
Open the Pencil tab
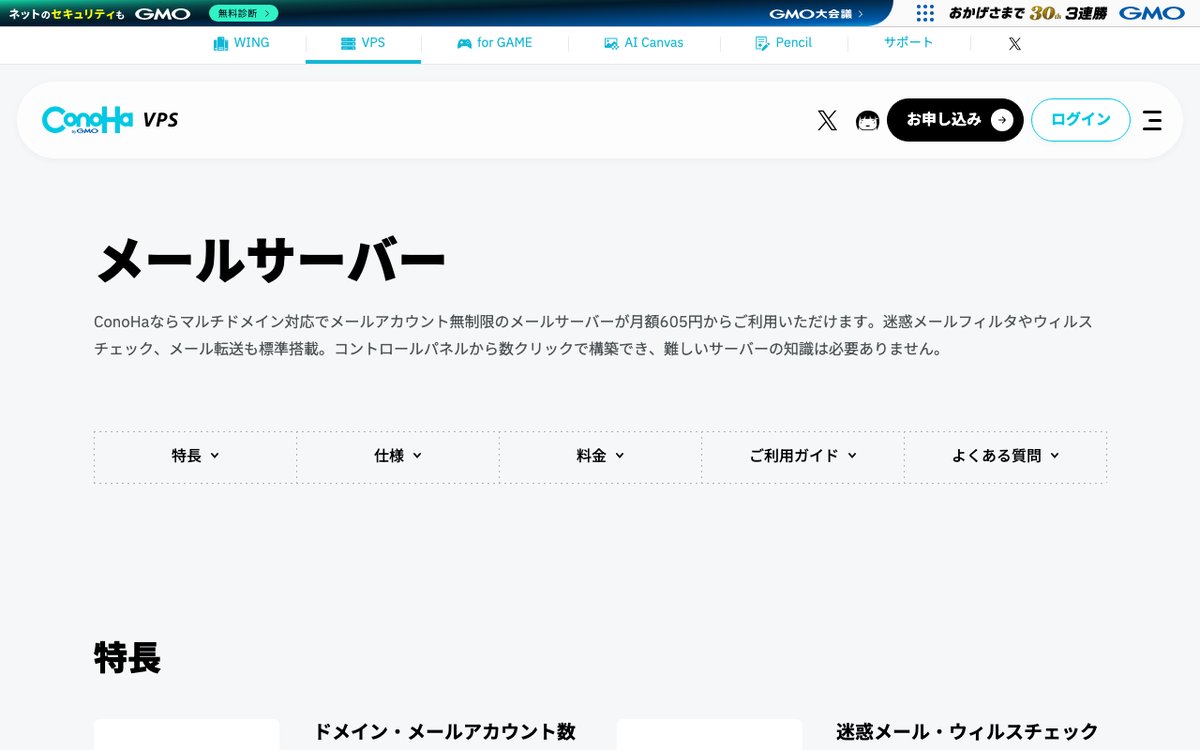[784, 43]
